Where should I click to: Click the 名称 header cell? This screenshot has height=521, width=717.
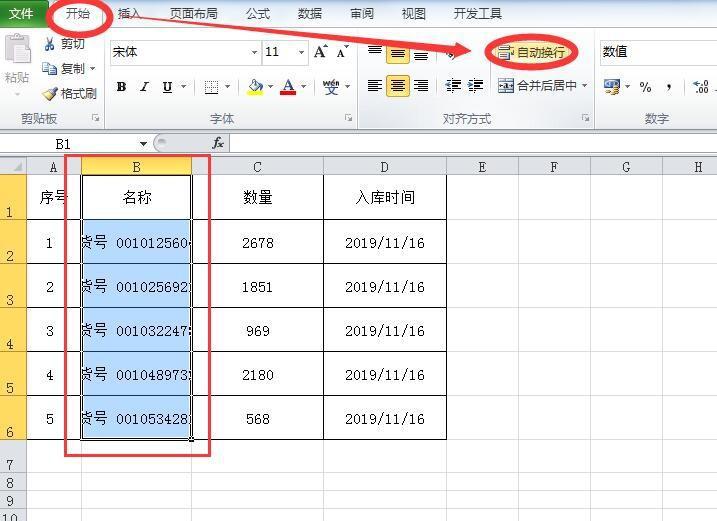136,198
